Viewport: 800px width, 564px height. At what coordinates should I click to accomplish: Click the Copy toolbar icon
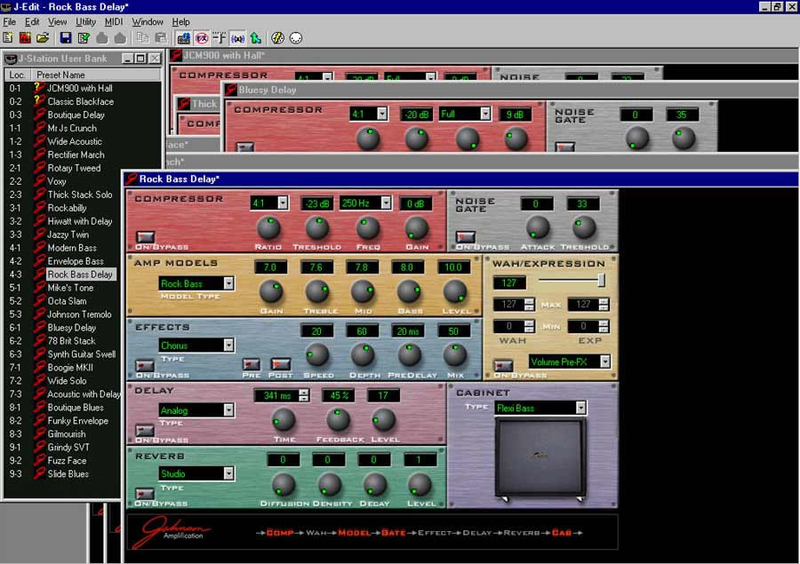pyautogui.click(x=143, y=38)
